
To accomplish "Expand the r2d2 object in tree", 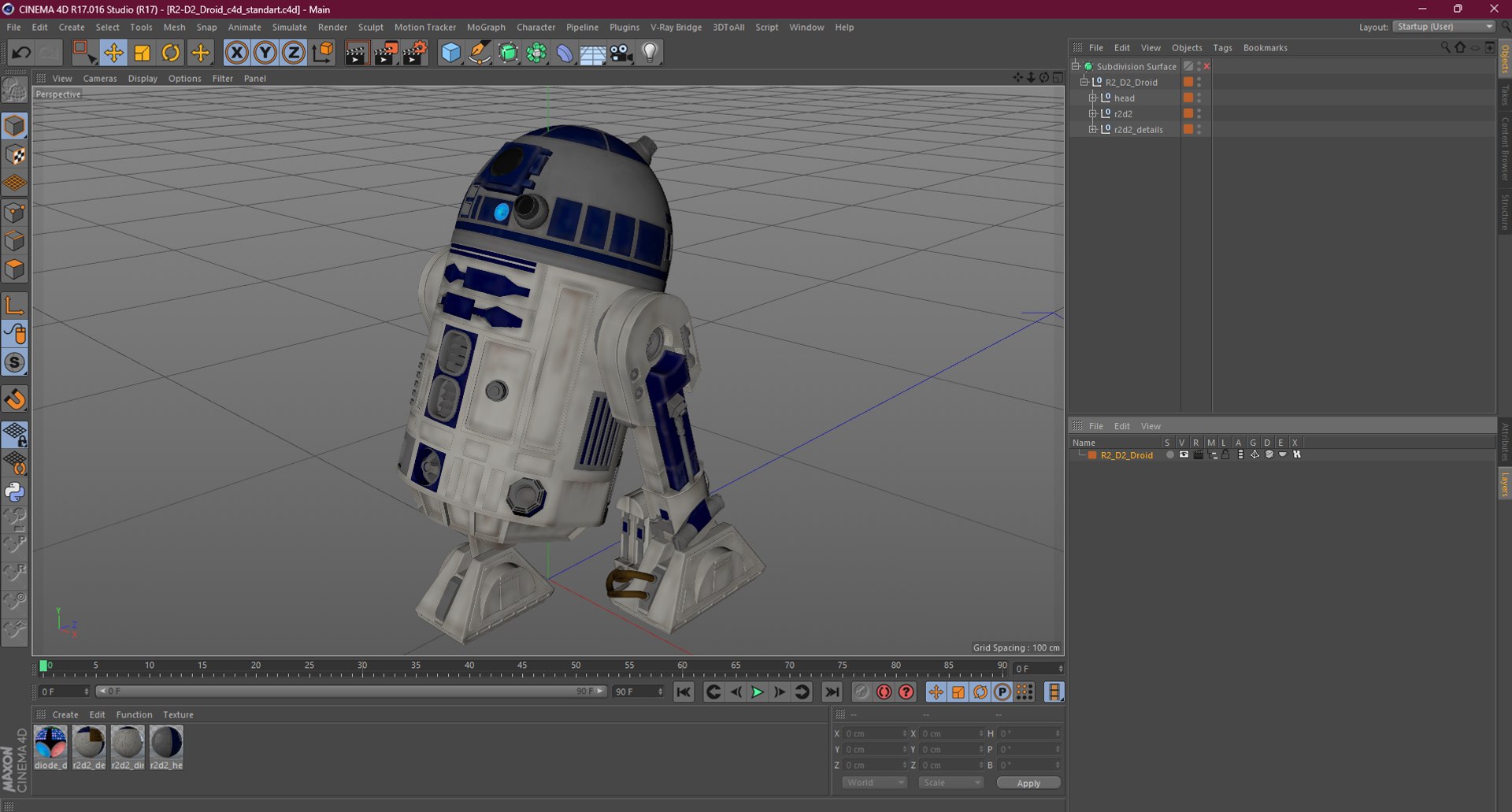I will (x=1093, y=113).
